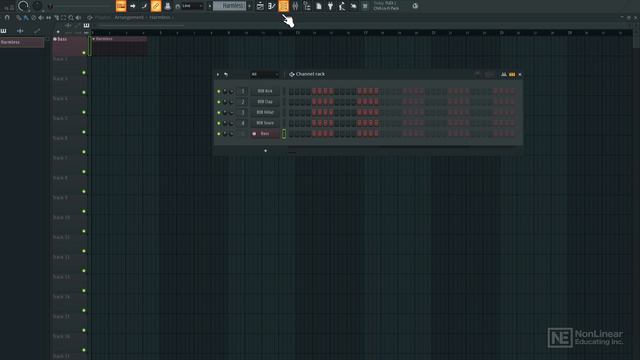Open the project file icon in toolbar
Screen dimensions: 640x360
[319, 6]
